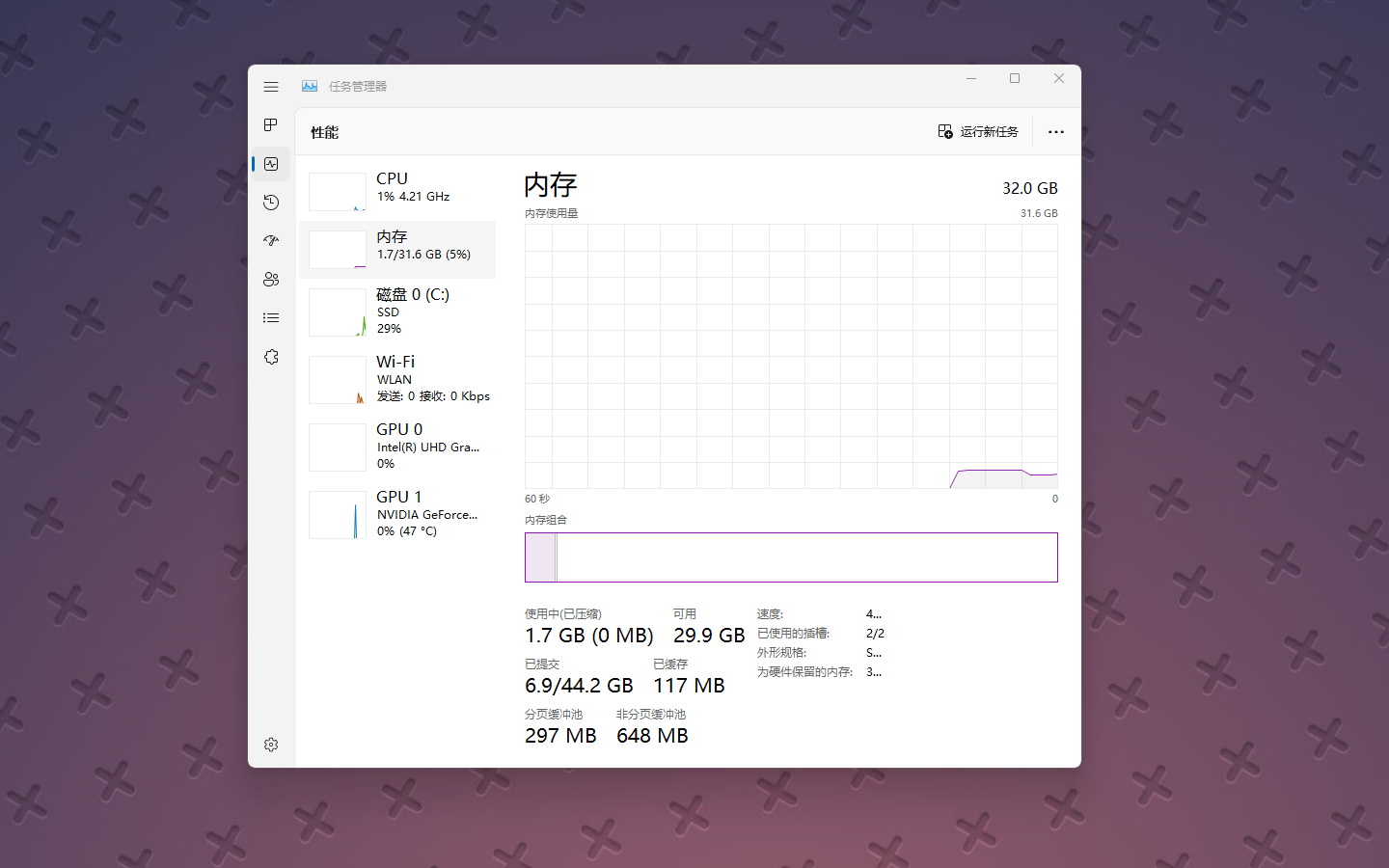Click the 任务管理器 window title
This screenshot has height=868, width=1389.
(357, 86)
